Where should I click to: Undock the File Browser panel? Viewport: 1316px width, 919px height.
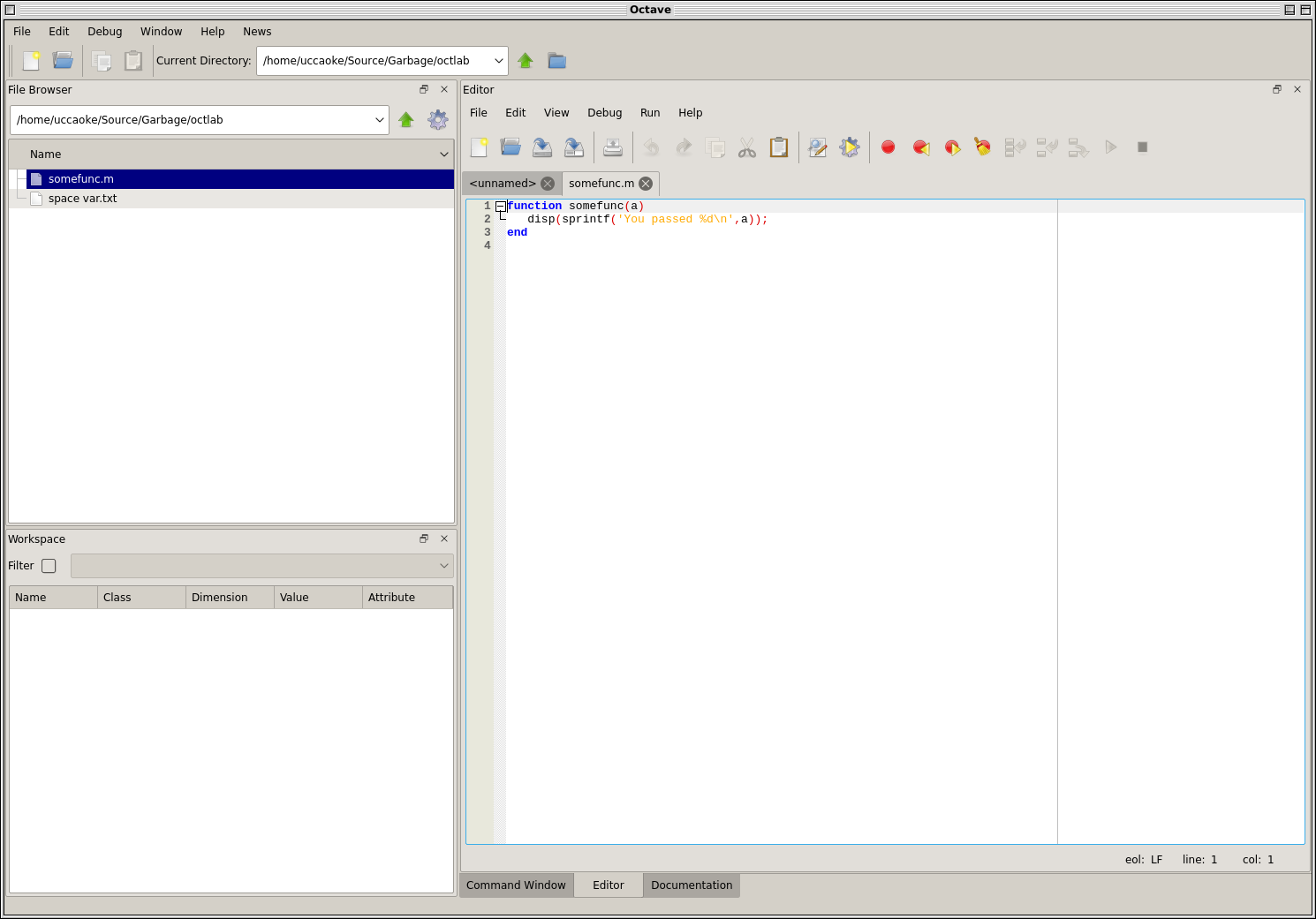coord(424,89)
